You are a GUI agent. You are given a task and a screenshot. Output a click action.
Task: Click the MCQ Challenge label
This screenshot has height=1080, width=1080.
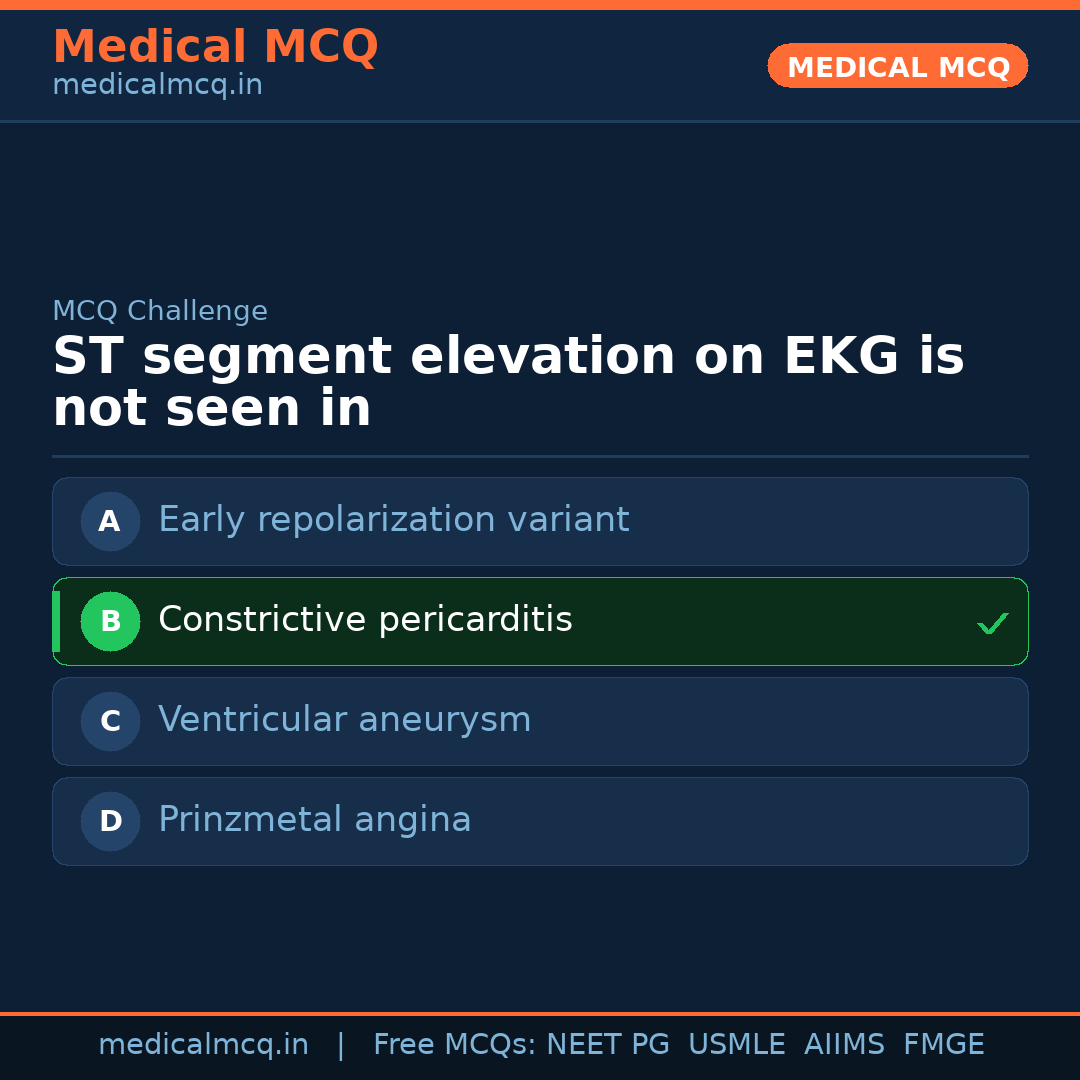[x=160, y=311]
